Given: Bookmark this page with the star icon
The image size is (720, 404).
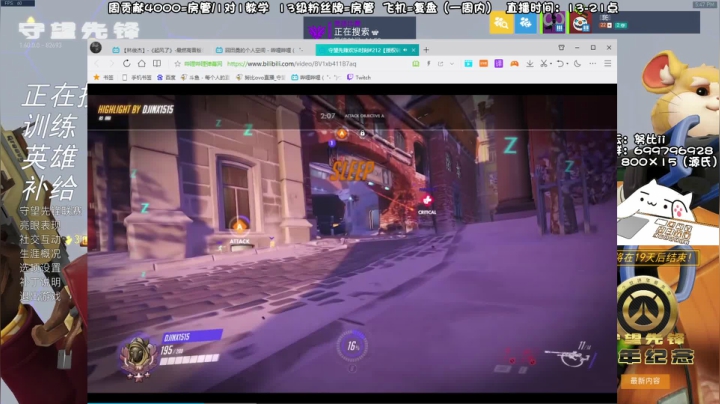Looking at the screenshot, I should pyautogui.click(x=177, y=64).
